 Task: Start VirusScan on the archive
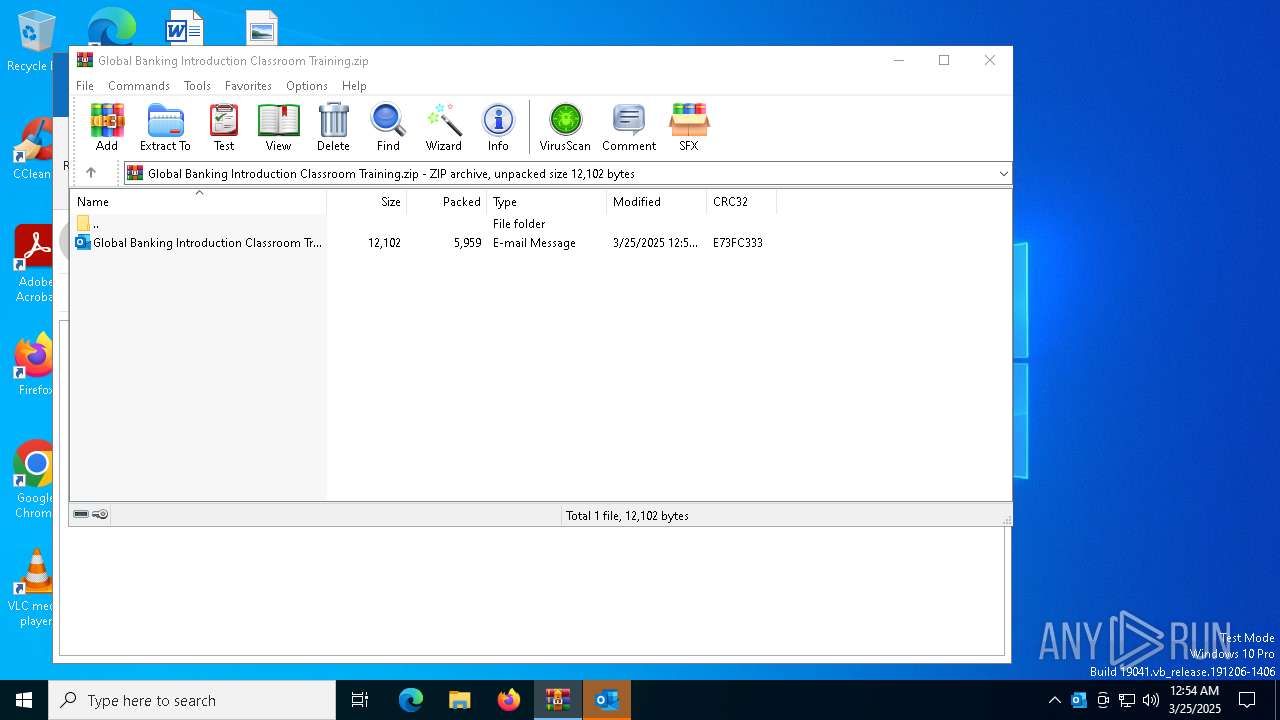pyautogui.click(x=565, y=127)
